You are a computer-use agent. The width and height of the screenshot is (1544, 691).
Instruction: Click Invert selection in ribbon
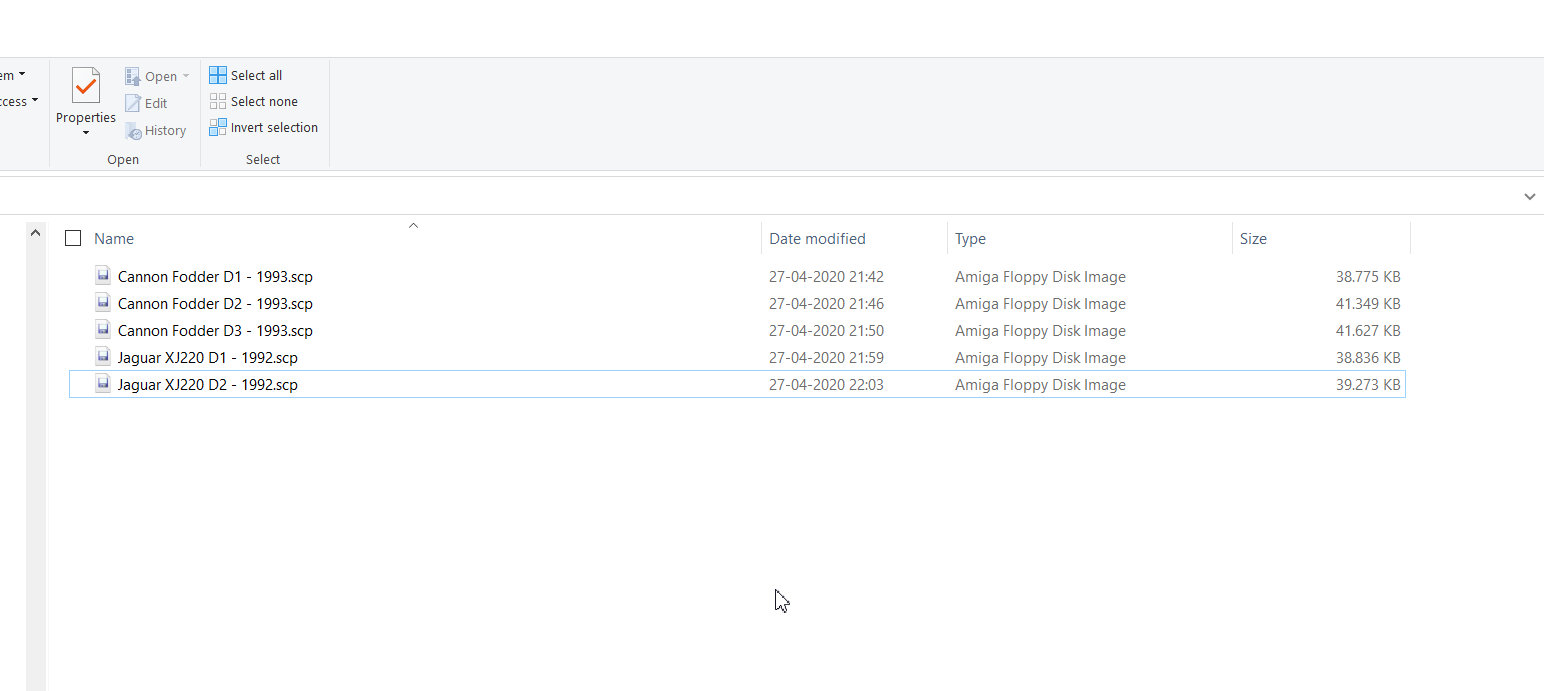pos(264,127)
